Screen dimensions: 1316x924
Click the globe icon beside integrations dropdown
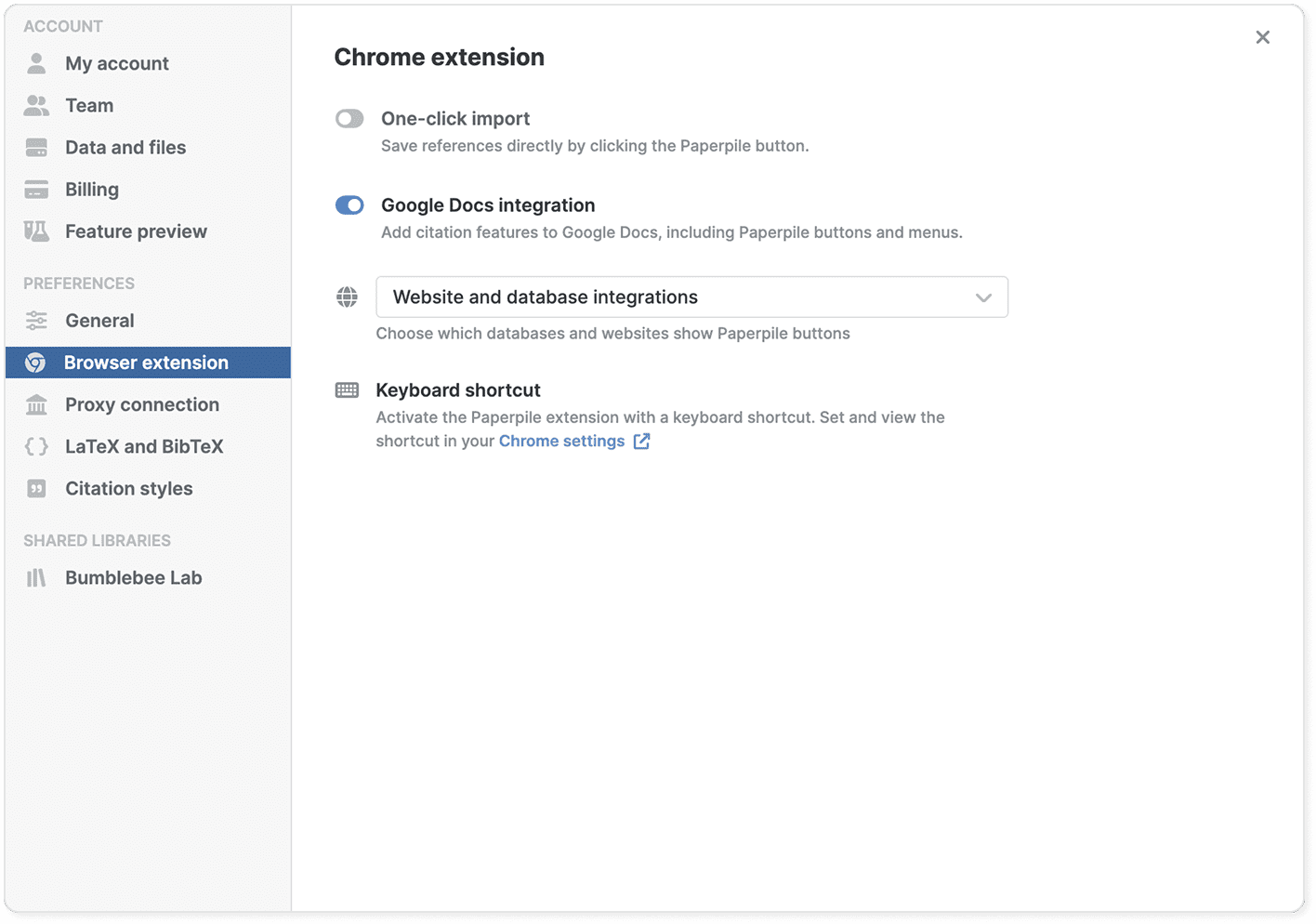(347, 297)
